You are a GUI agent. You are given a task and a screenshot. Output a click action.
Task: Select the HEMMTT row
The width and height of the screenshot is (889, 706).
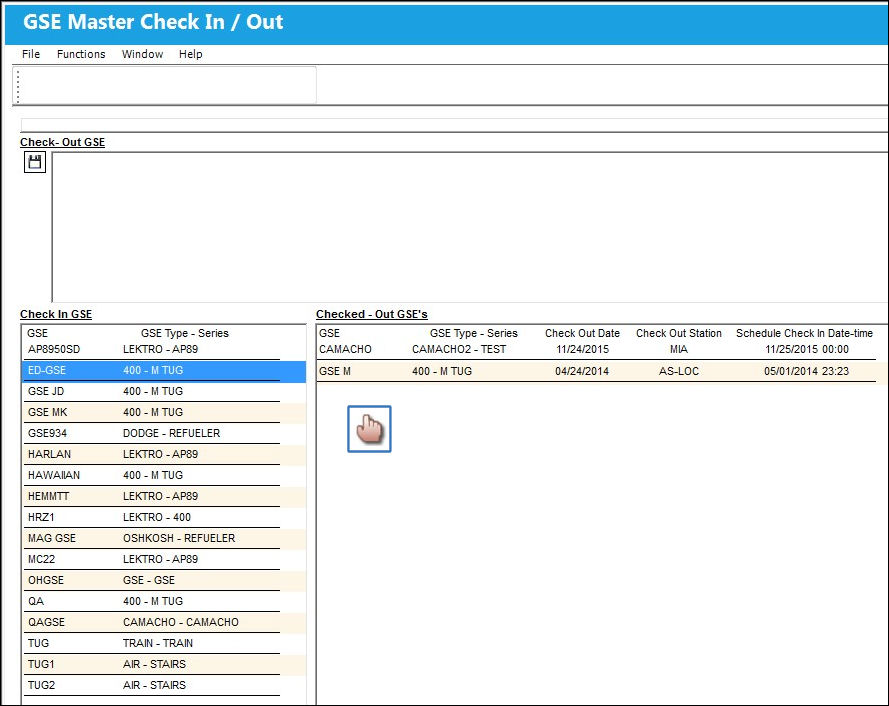(x=164, y=496)
